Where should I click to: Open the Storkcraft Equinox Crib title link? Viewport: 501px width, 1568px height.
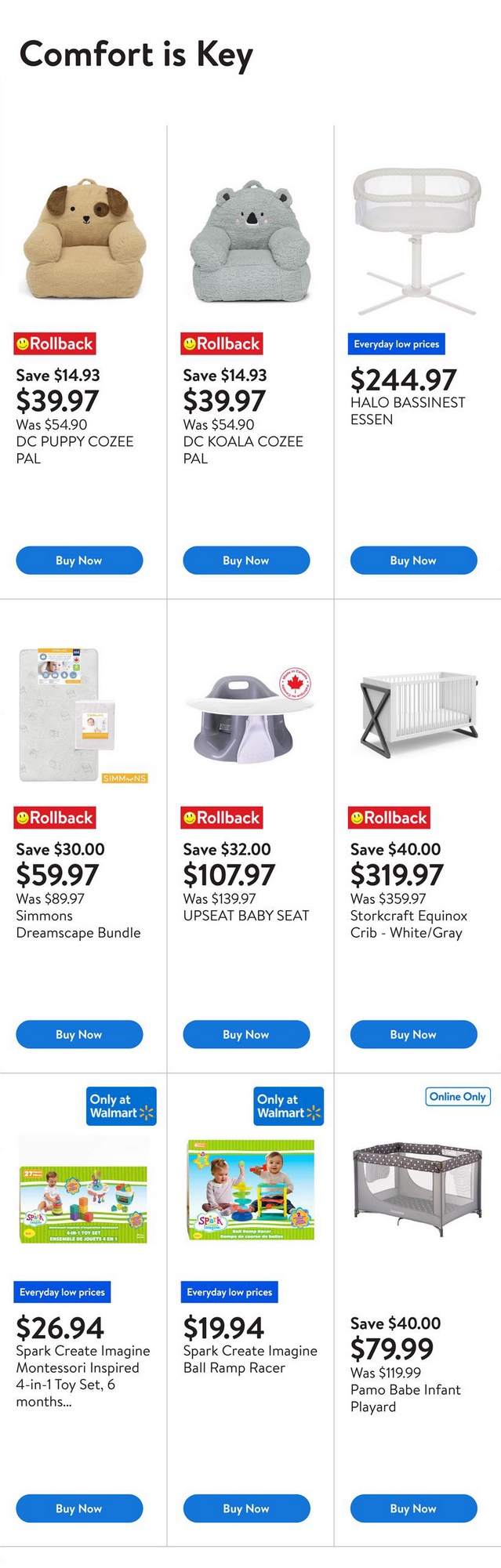point(408,924)
